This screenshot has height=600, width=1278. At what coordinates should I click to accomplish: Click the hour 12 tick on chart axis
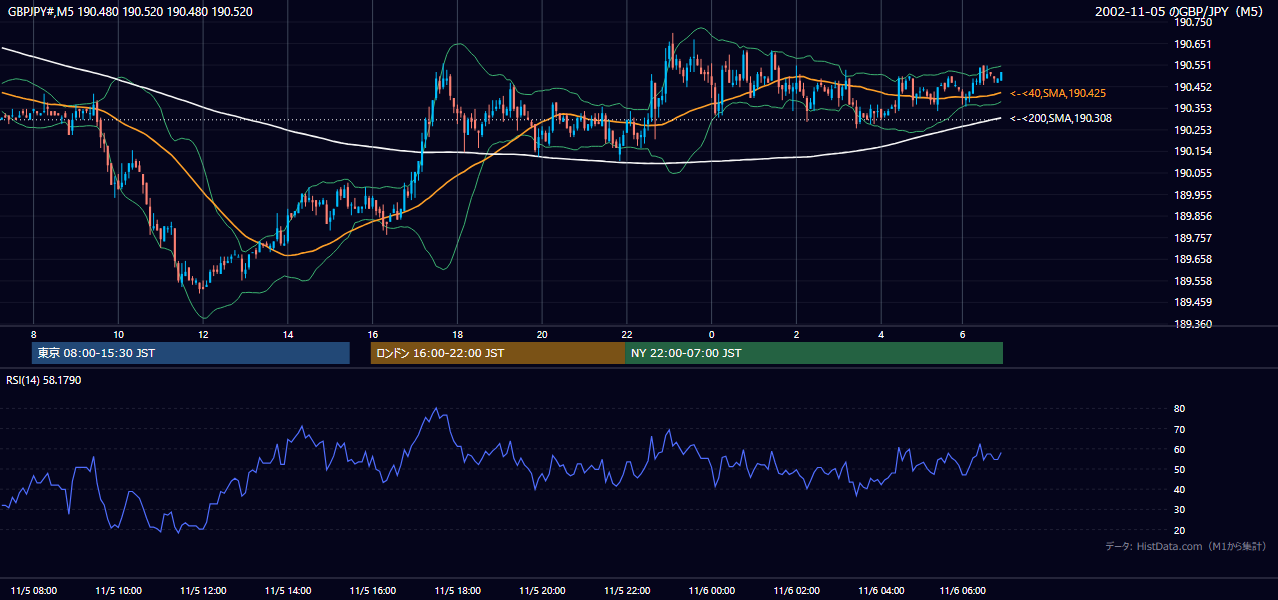coord(203,334)
